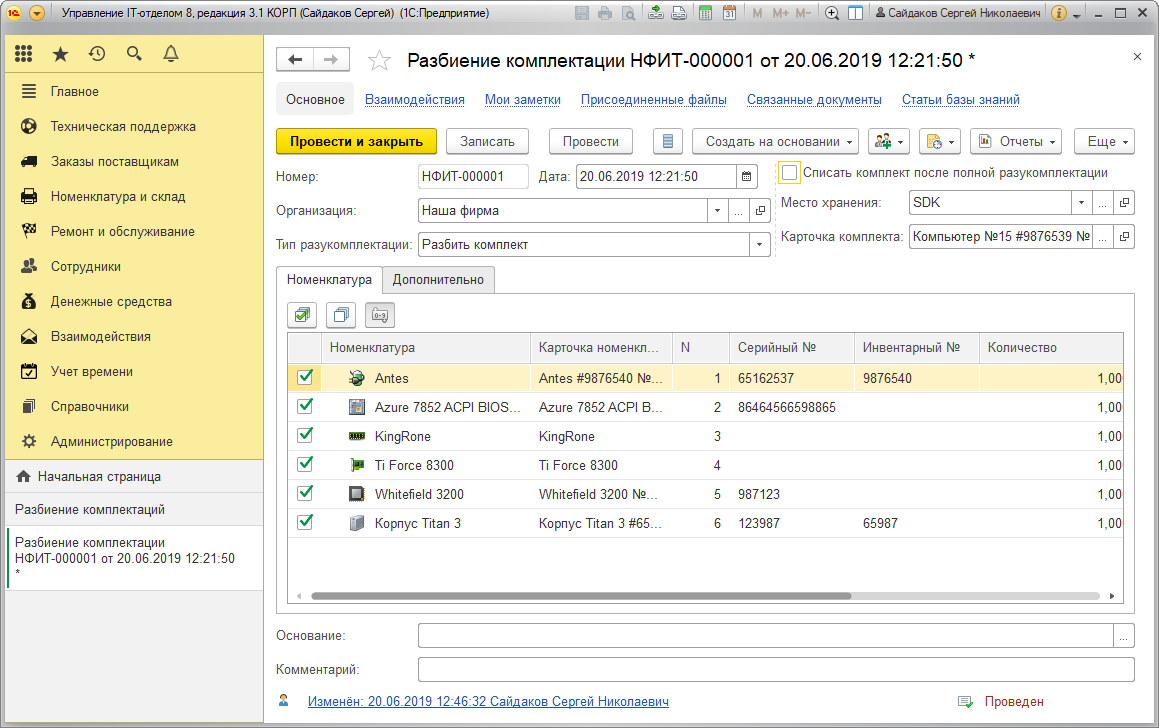Viewport: 1159px width, 728px height.
Task: Uncheck the Azure 7852 ACPI BIOS row checkbox
Action: click(305, 406)
